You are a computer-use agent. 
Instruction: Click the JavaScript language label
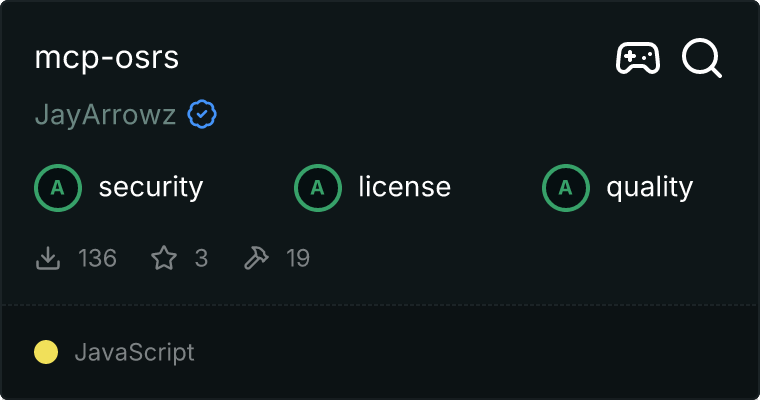tap(134, 352)
